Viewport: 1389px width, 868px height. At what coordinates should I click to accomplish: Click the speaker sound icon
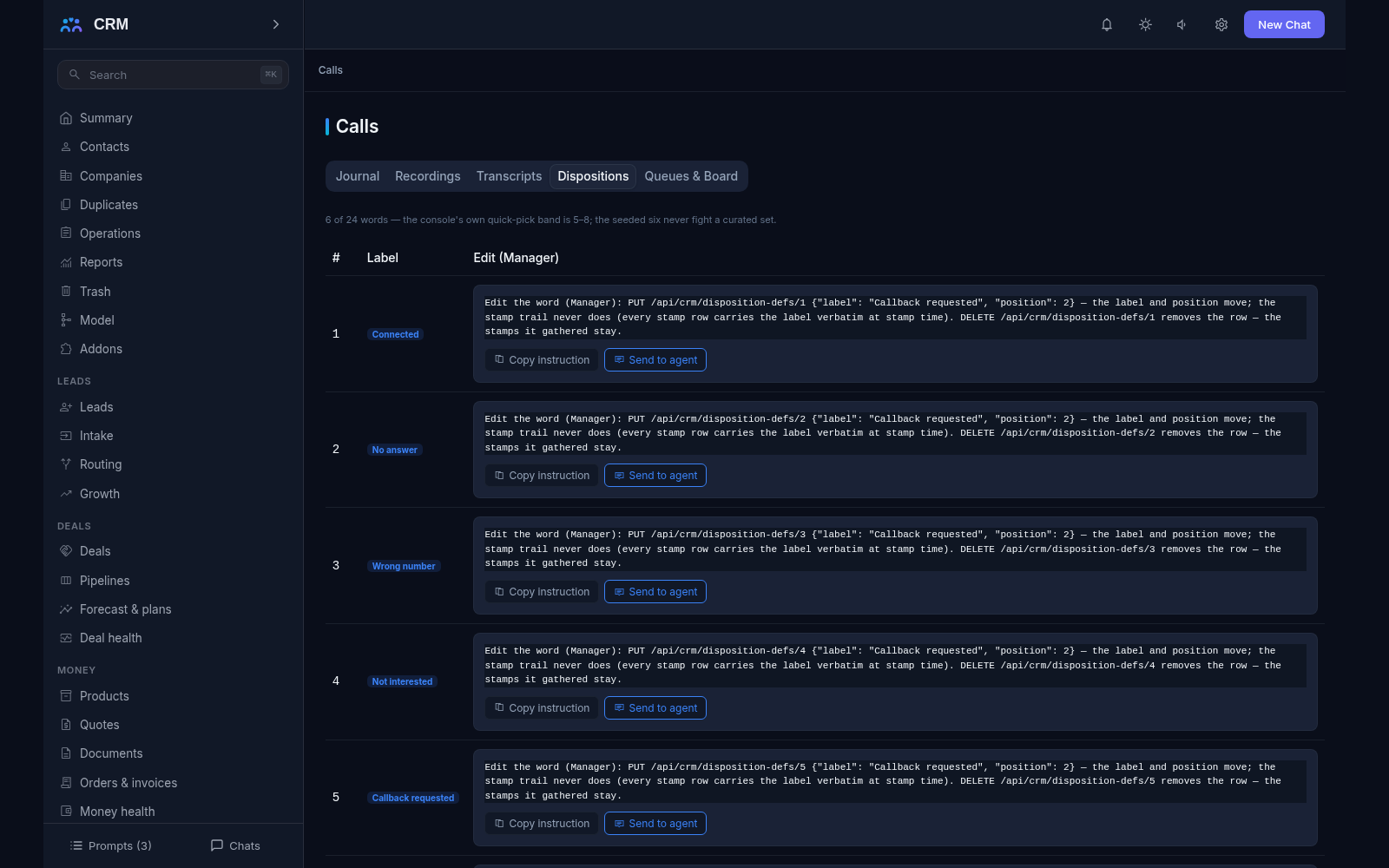1182,24
